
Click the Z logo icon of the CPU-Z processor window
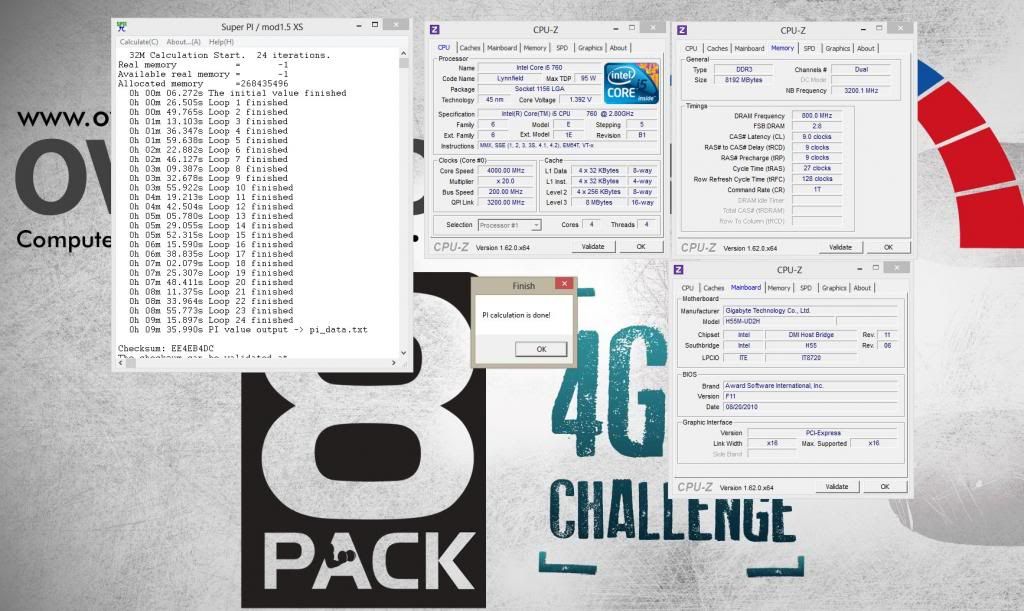coord(435,29)
